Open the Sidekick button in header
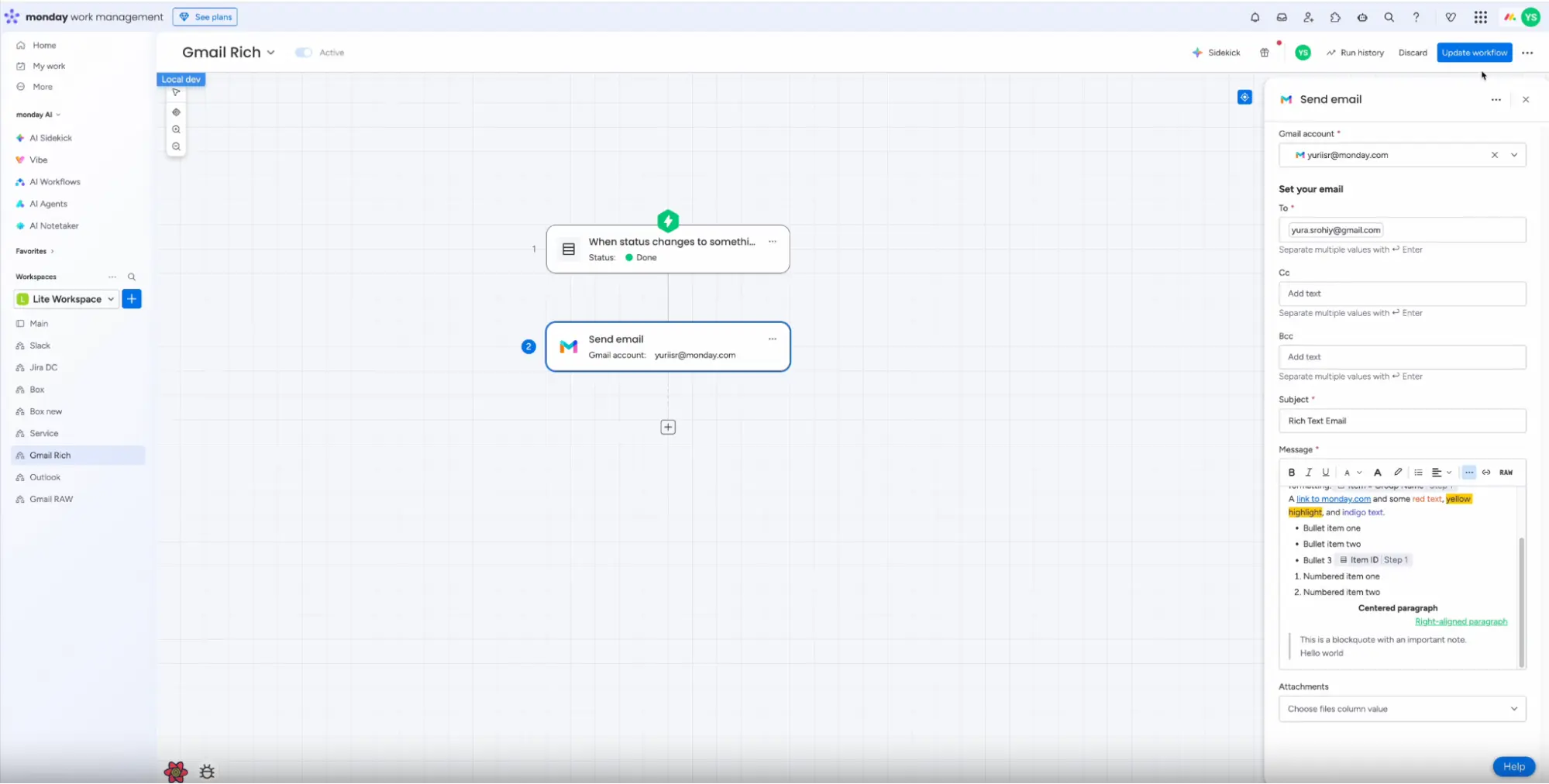 click(1217, 53)
